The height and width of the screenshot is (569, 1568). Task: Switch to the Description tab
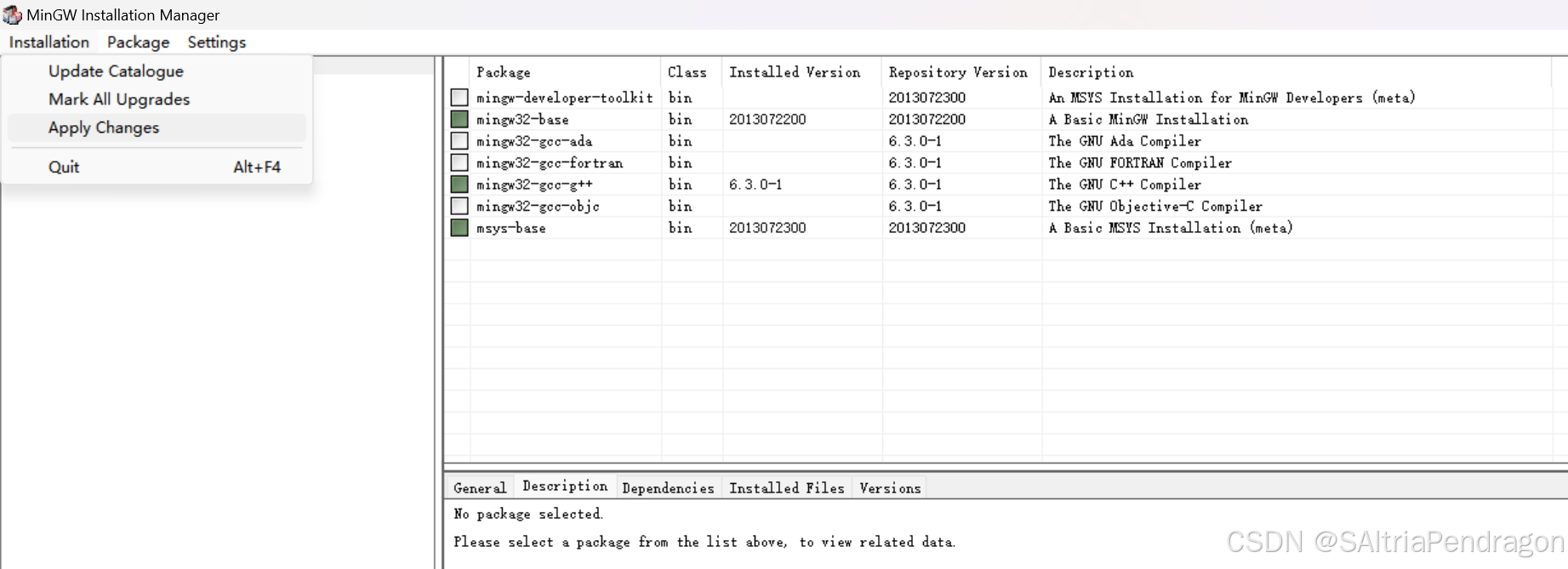point(565,486)
